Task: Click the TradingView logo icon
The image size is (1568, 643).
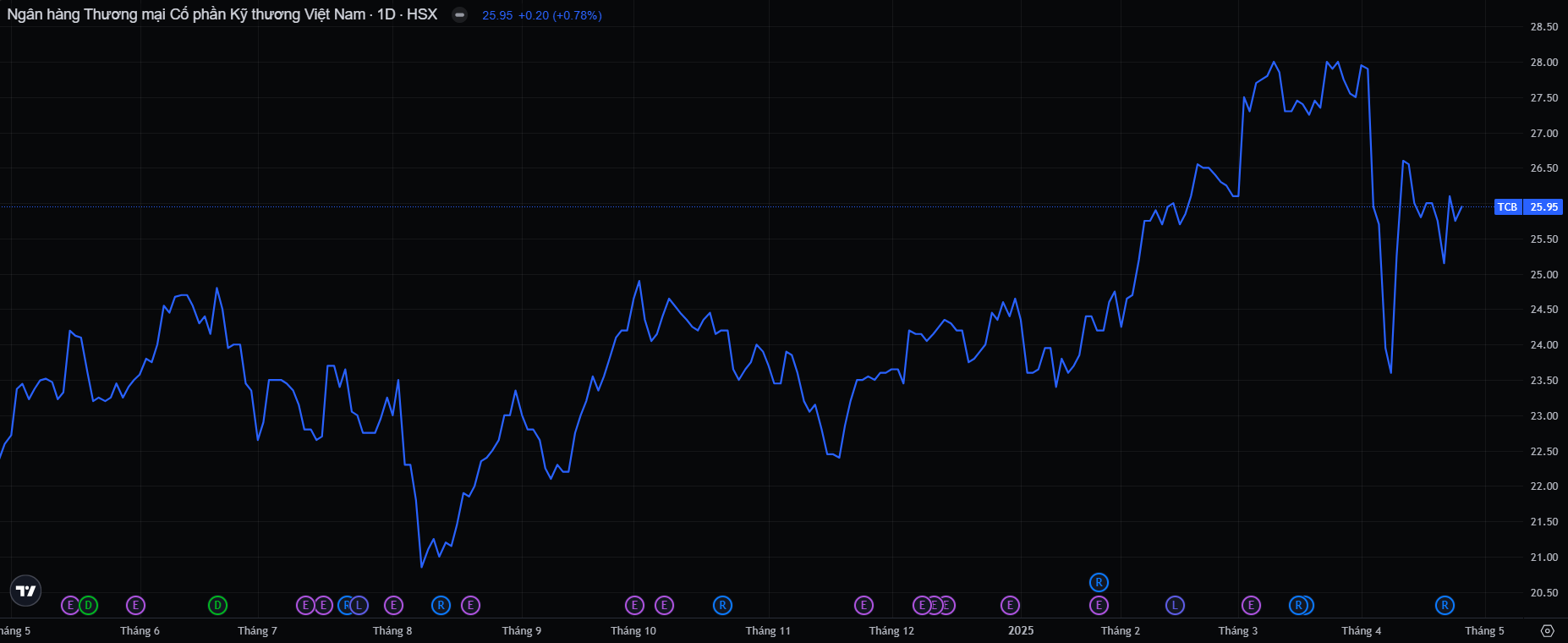Action: pos(26,591)
